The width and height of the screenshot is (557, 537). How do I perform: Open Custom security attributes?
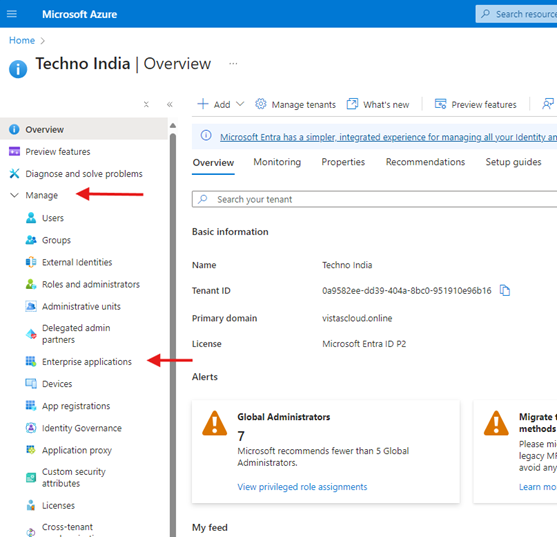[74, 477]
